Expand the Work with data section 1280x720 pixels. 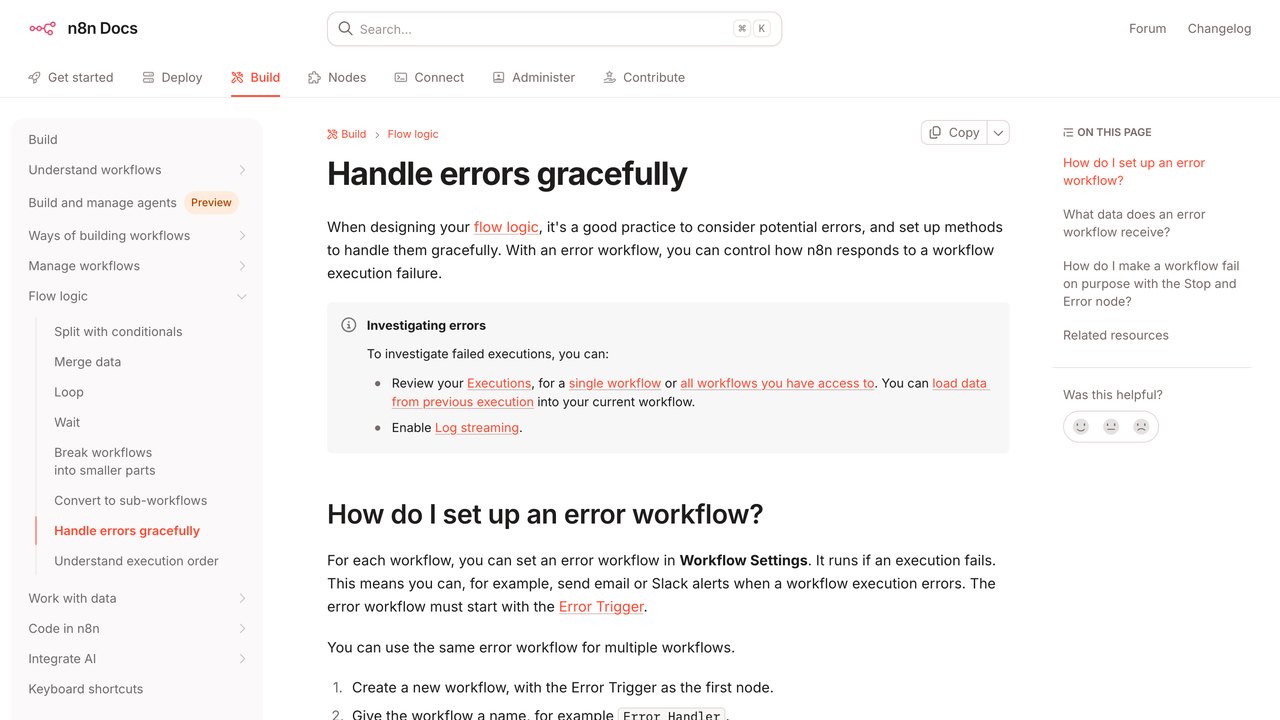point(242,598)
